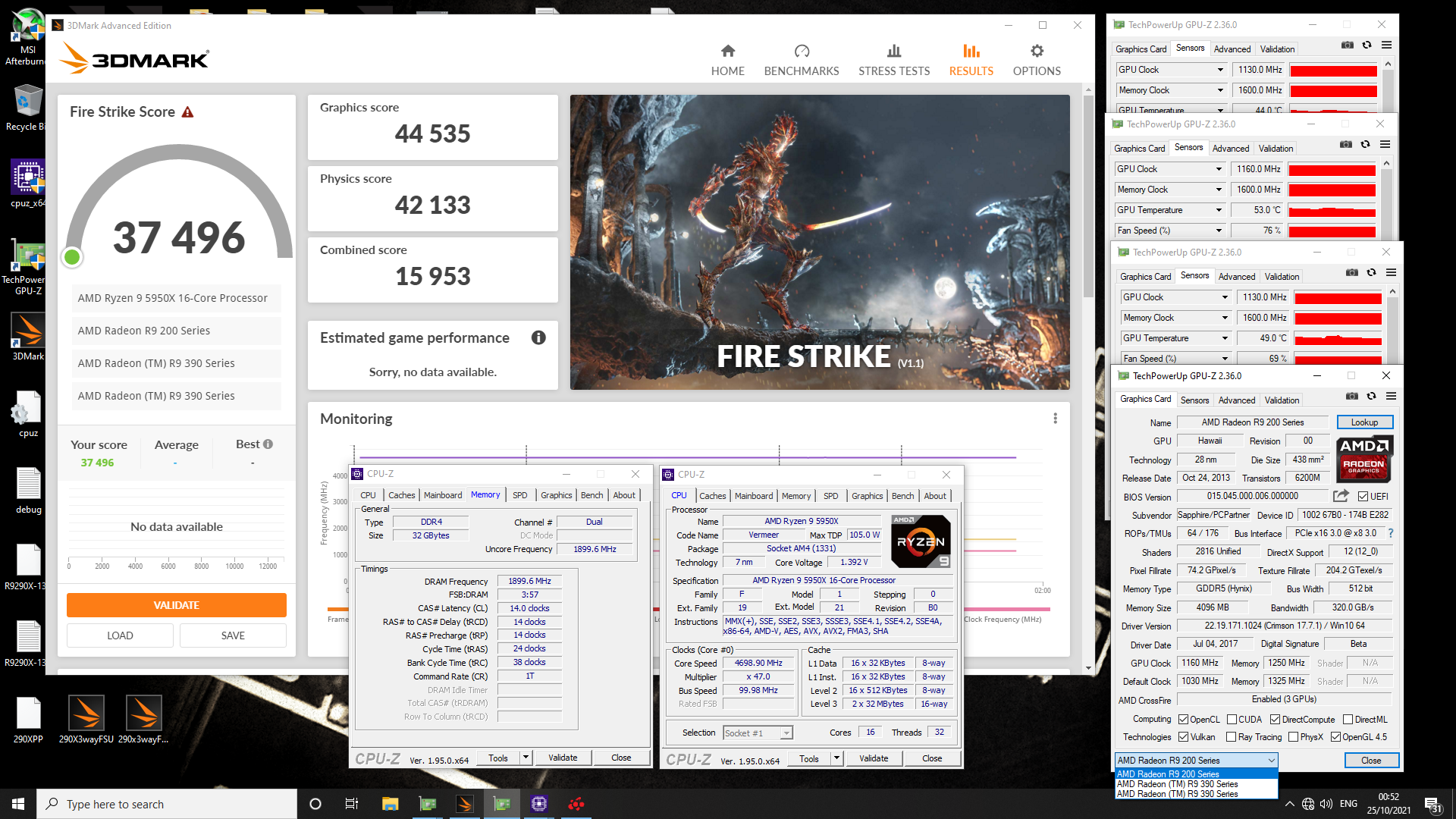Click the Fire Strike preview image
Screen dimensions: 1456x819
(820, 242)
